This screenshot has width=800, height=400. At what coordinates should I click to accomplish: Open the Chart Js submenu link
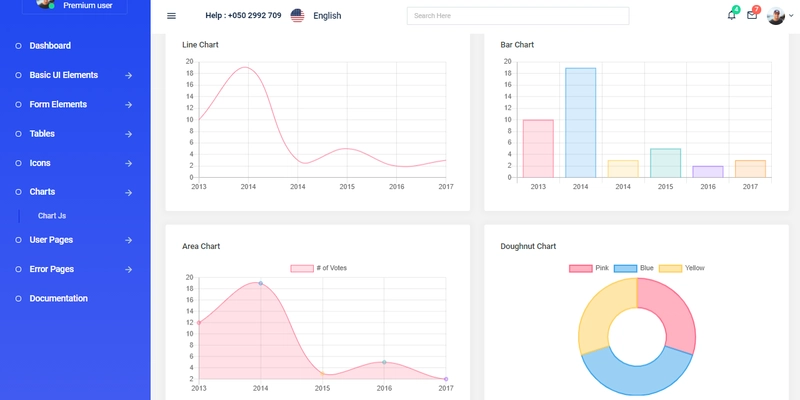[x=52, y=216]
